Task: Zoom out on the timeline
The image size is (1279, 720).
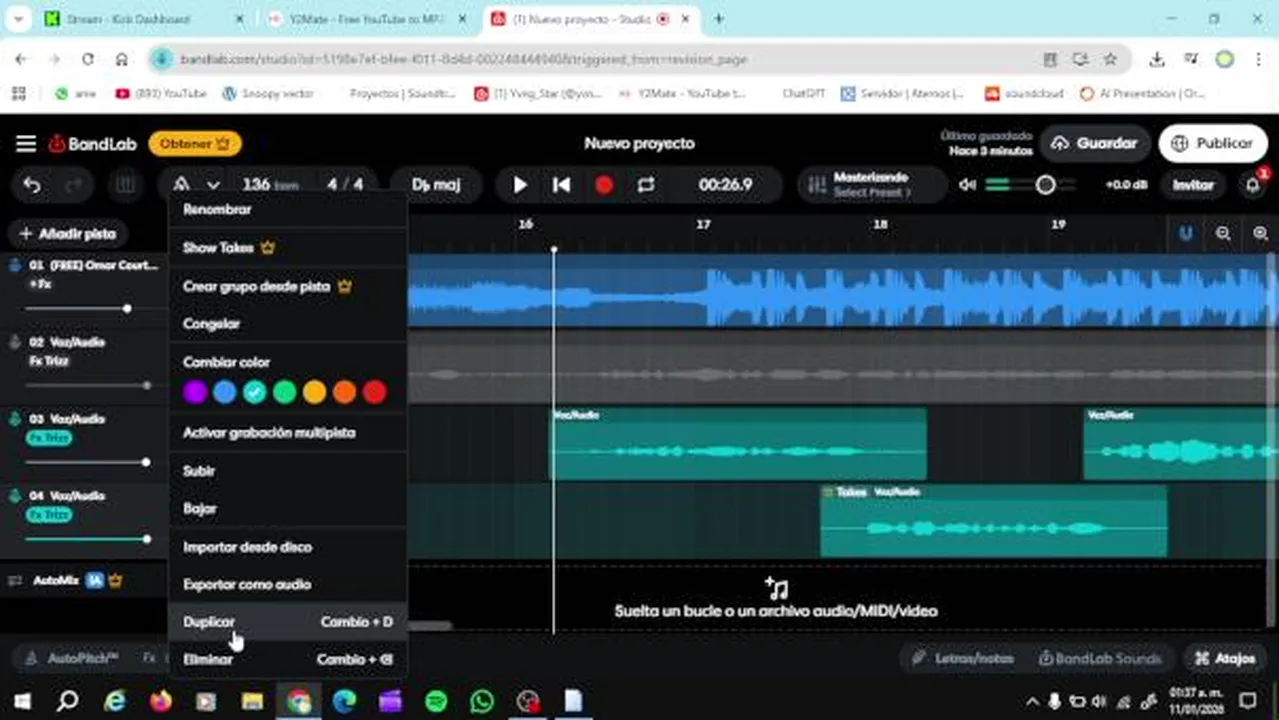Action: 1223,234
